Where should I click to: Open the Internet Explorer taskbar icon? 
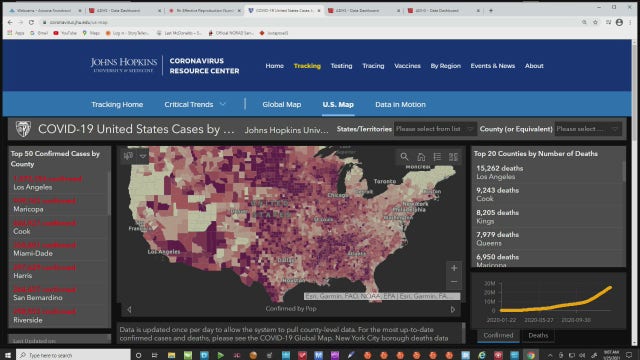click(482, 355)
